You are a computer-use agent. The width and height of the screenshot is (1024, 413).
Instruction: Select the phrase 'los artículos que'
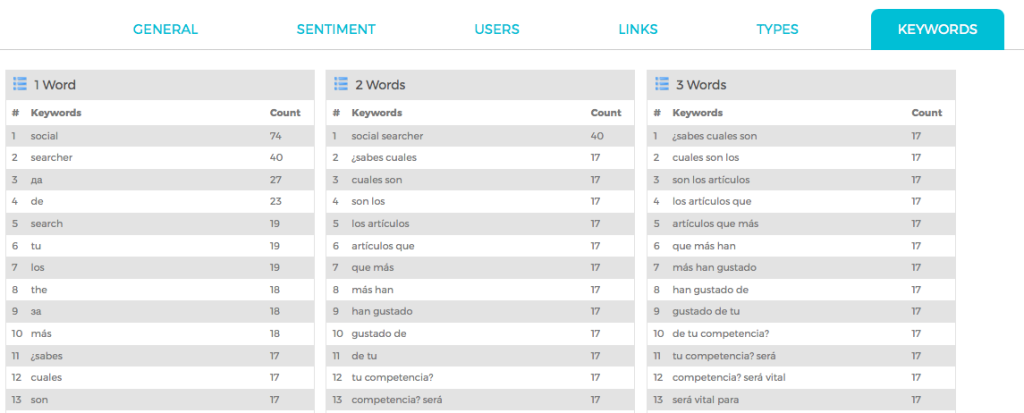pyautogui.click(x=712, y=202)
